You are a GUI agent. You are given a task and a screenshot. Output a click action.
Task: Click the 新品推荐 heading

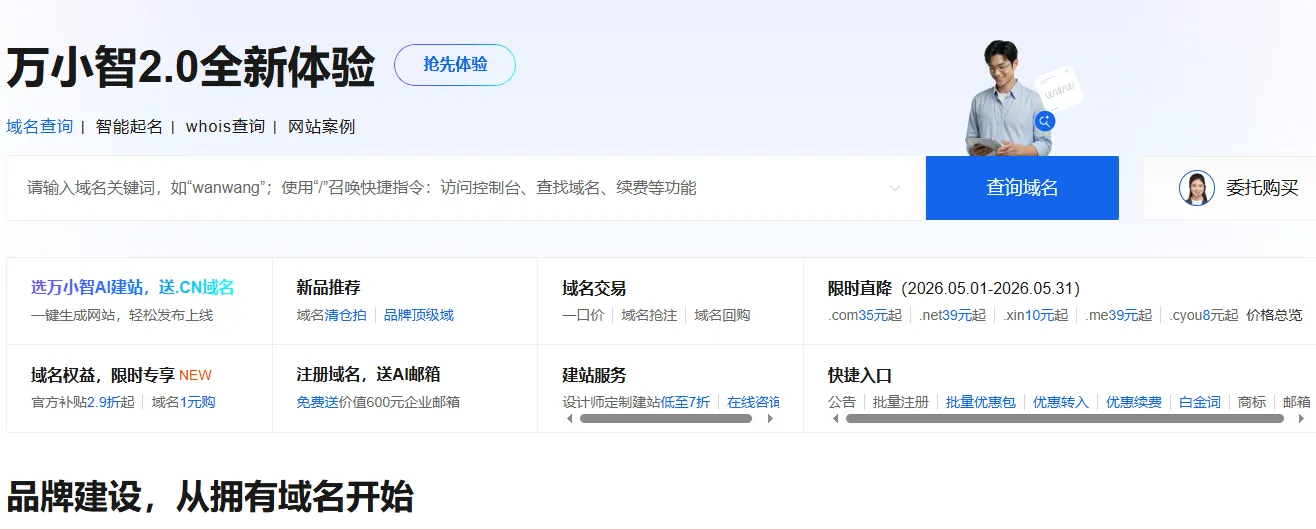pyautogui.click(x=328, y=288)
